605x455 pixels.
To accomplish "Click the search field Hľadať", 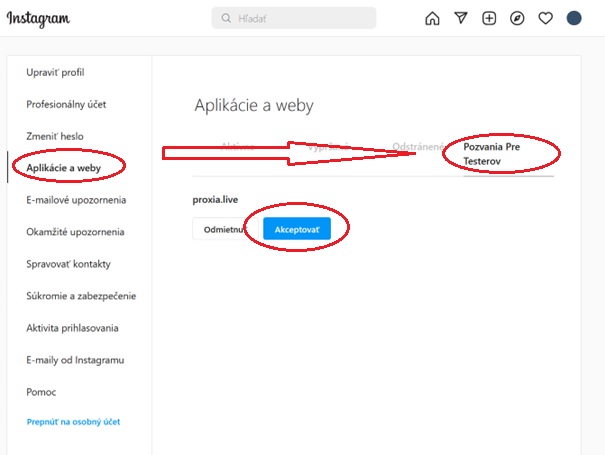I will [x=294, y=18].
